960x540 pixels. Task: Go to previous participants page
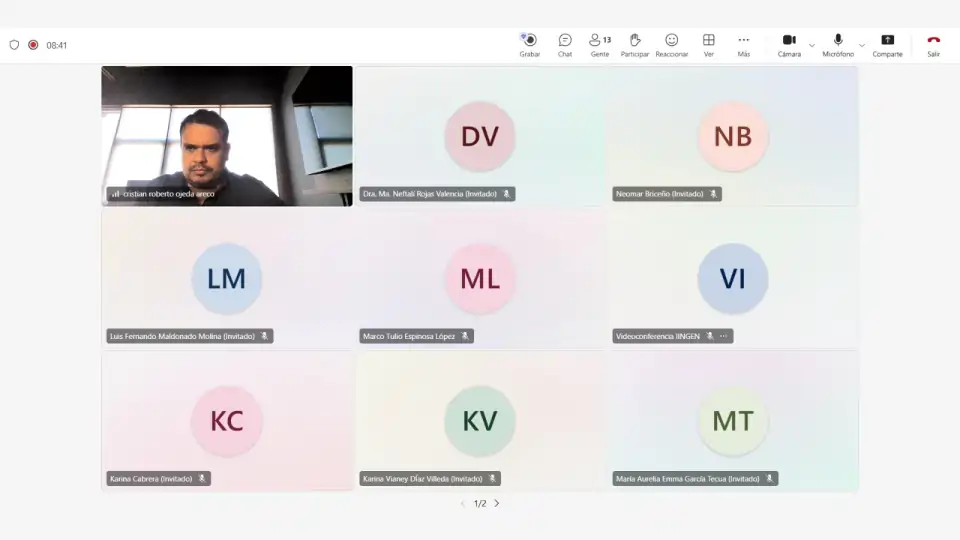click(x=463, y=503)
